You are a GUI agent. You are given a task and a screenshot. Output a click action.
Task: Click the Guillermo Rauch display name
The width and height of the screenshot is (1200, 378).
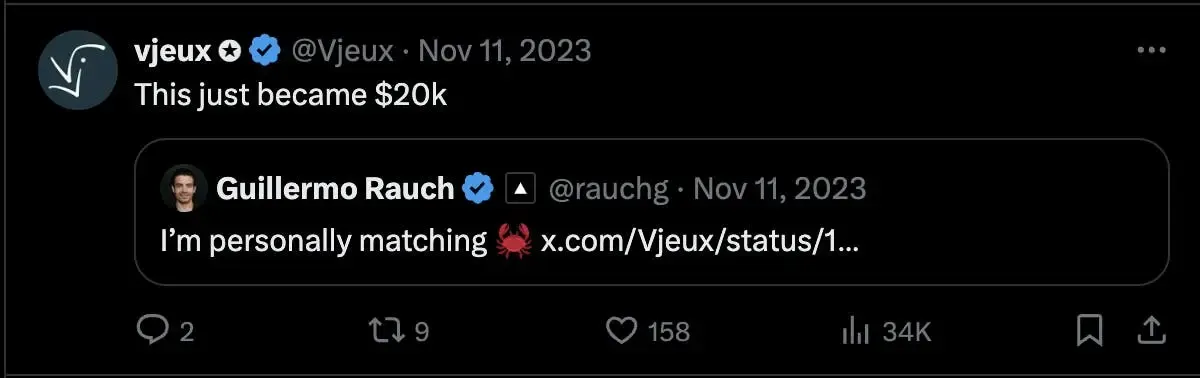pos(335,187)
